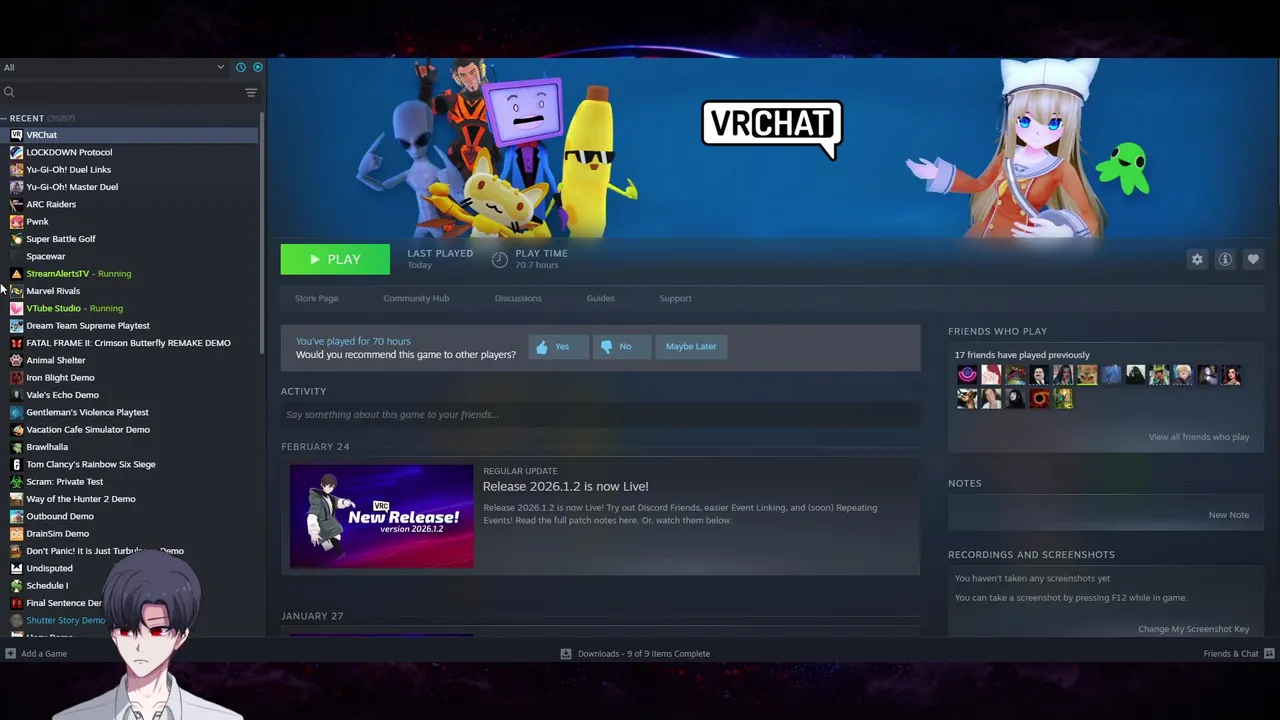Click the ARC Raiders game icon

click(16, 204)
